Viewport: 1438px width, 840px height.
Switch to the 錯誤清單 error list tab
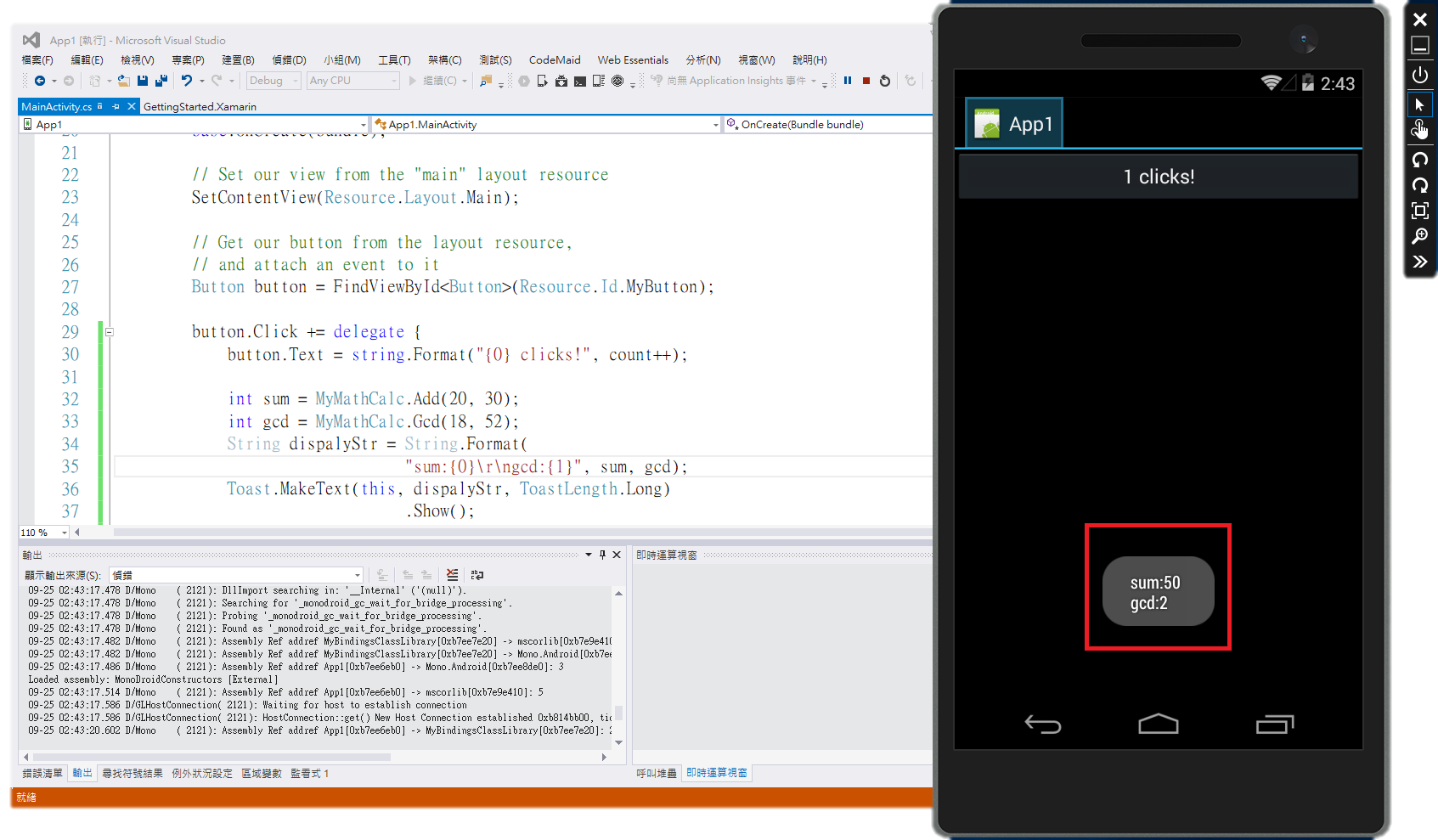[x=42, y=773]
